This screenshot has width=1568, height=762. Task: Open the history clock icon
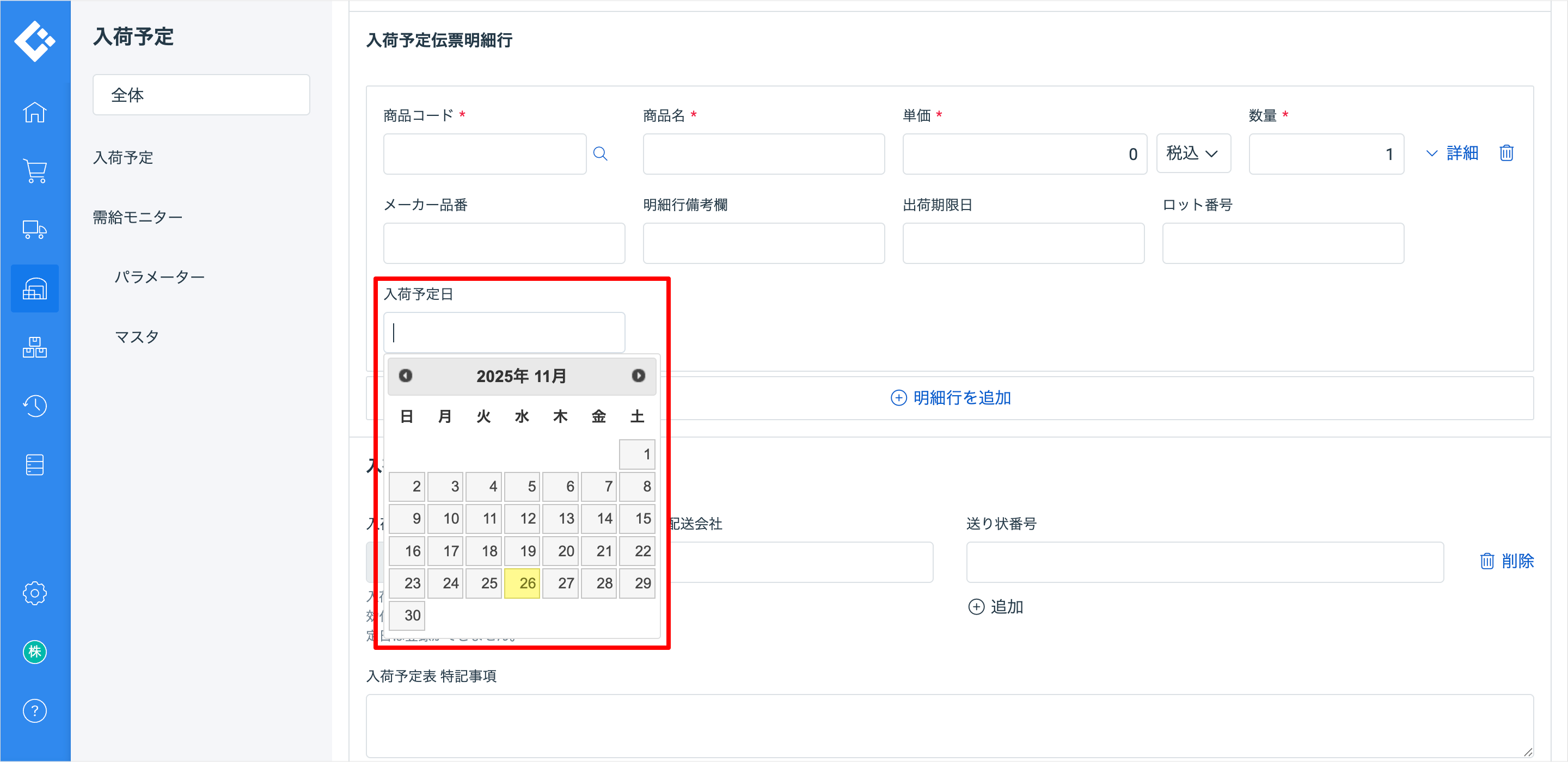click(35, 406)
